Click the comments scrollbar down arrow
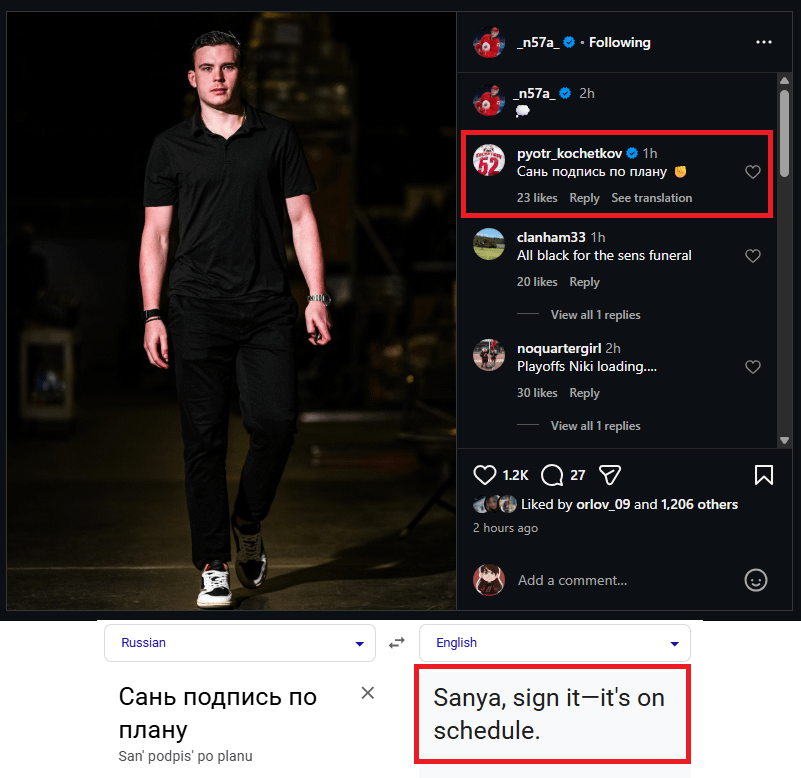The height and width of the screenshot is (778, 801). (784, 440)
